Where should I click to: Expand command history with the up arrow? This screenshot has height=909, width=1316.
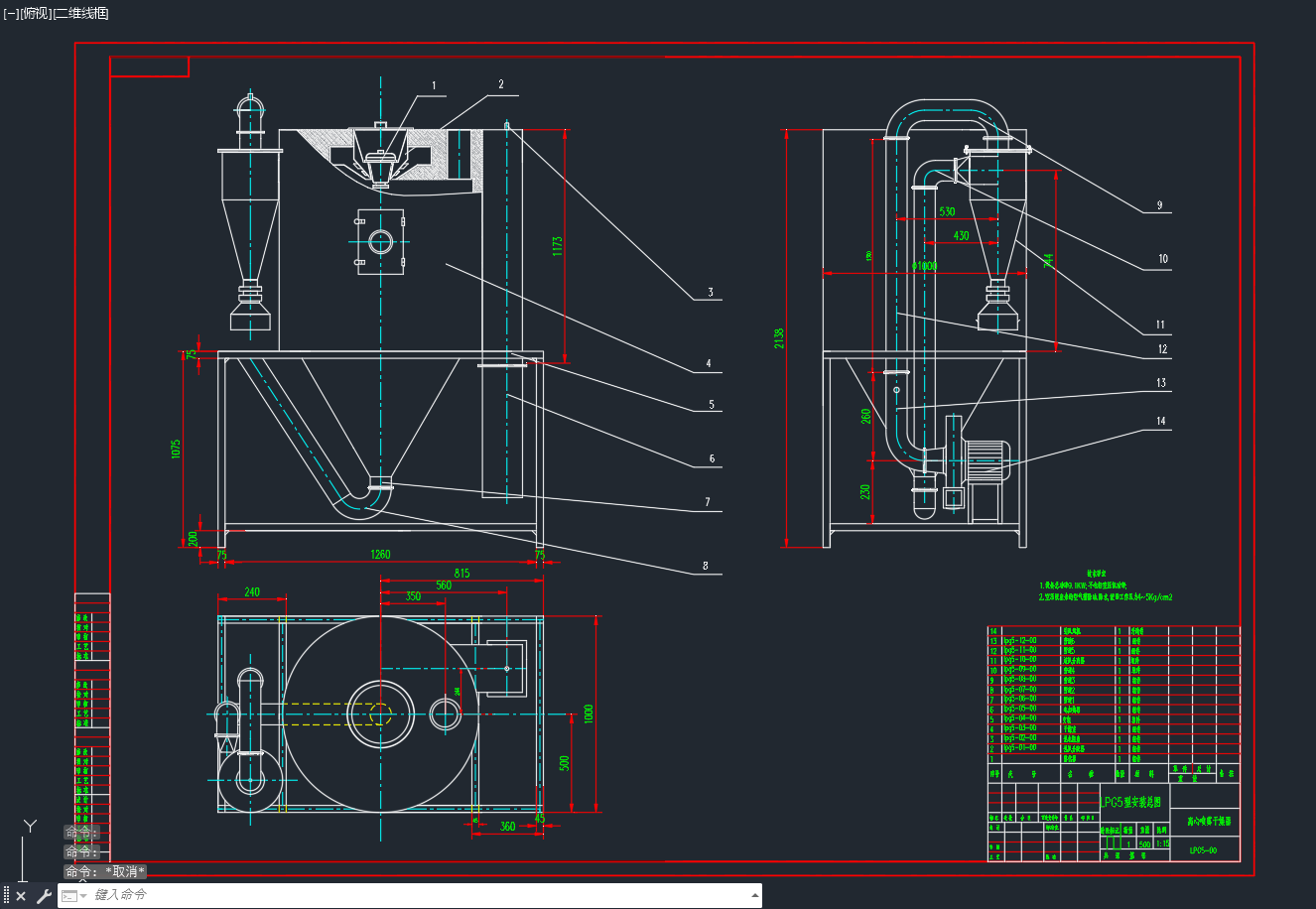756,895
